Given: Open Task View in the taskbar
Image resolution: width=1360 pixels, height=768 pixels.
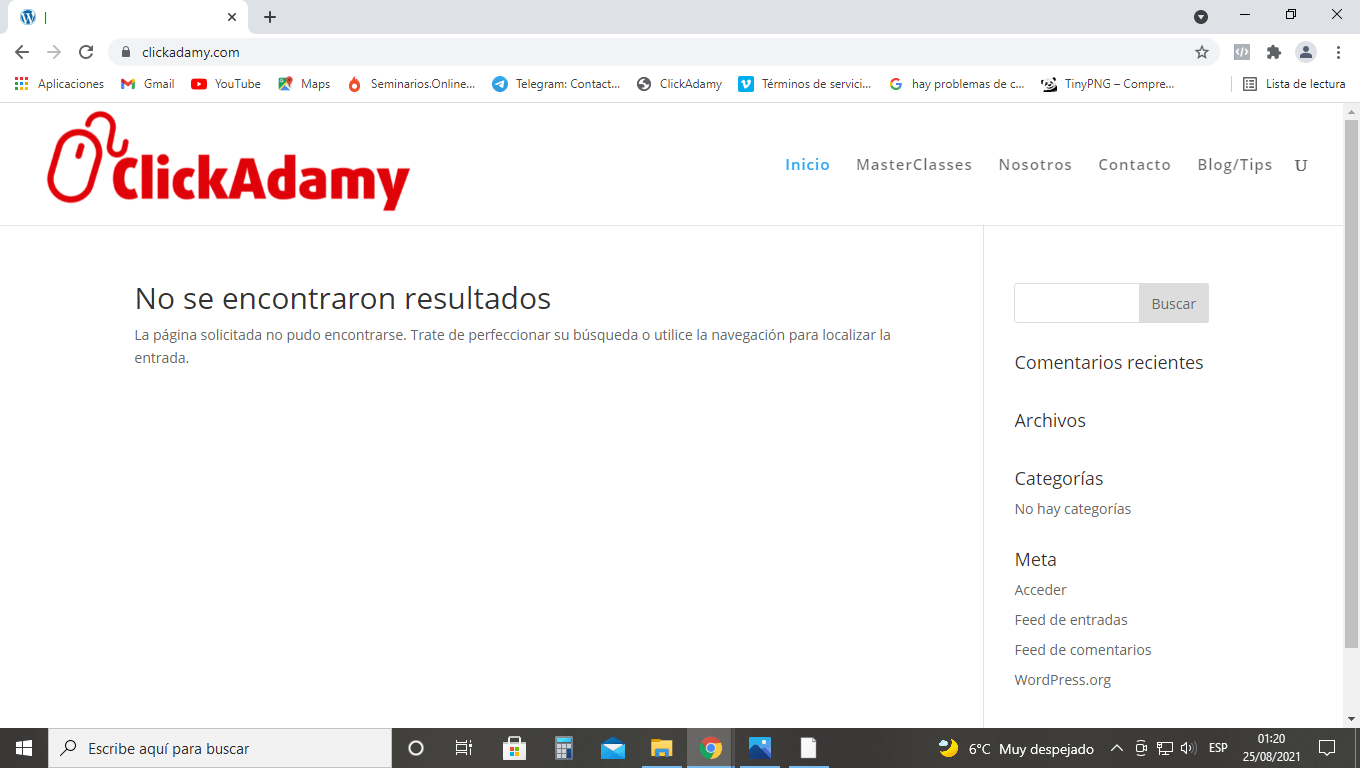Looking at the screenshot, I should coord(464,748).
